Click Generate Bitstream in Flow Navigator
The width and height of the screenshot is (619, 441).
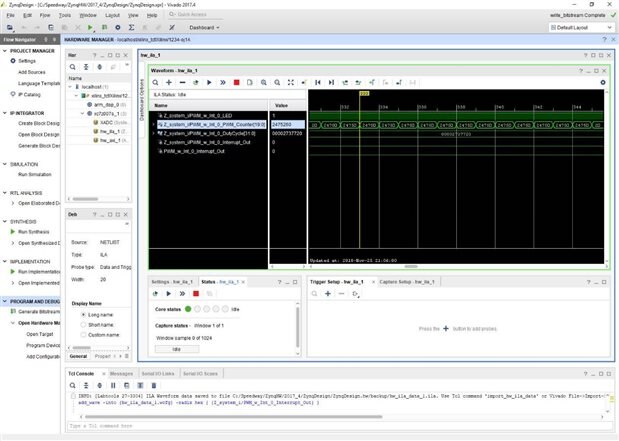click(39, 312)
